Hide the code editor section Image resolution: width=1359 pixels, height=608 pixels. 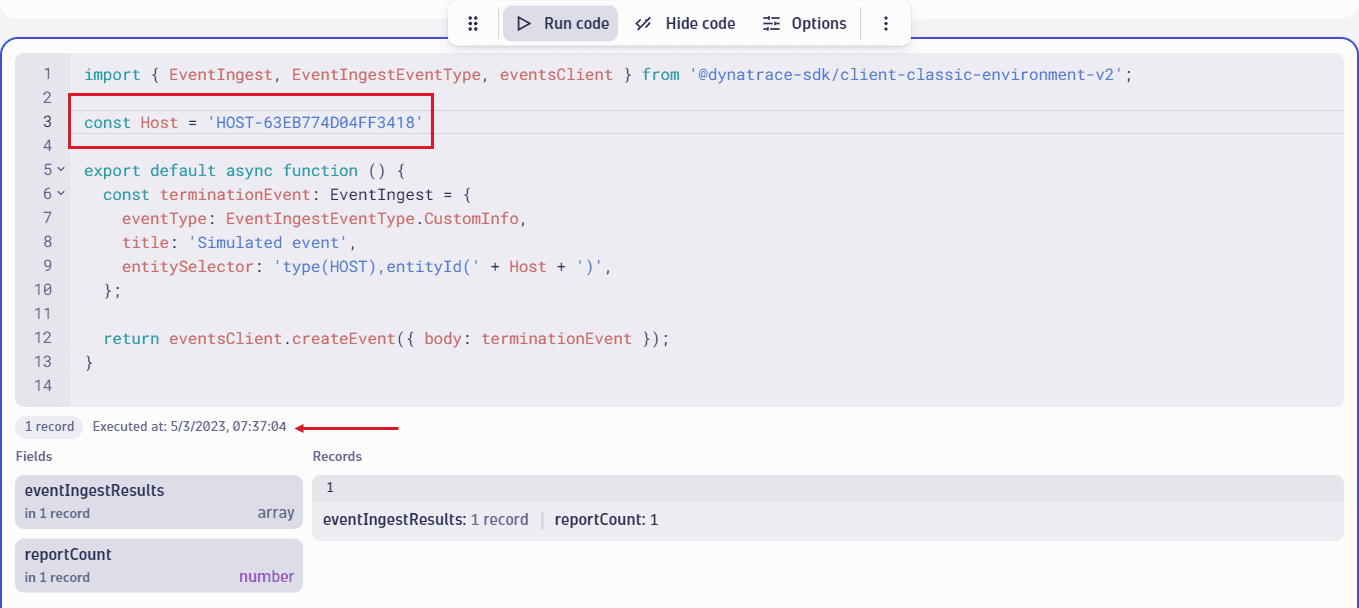point(685,24)
